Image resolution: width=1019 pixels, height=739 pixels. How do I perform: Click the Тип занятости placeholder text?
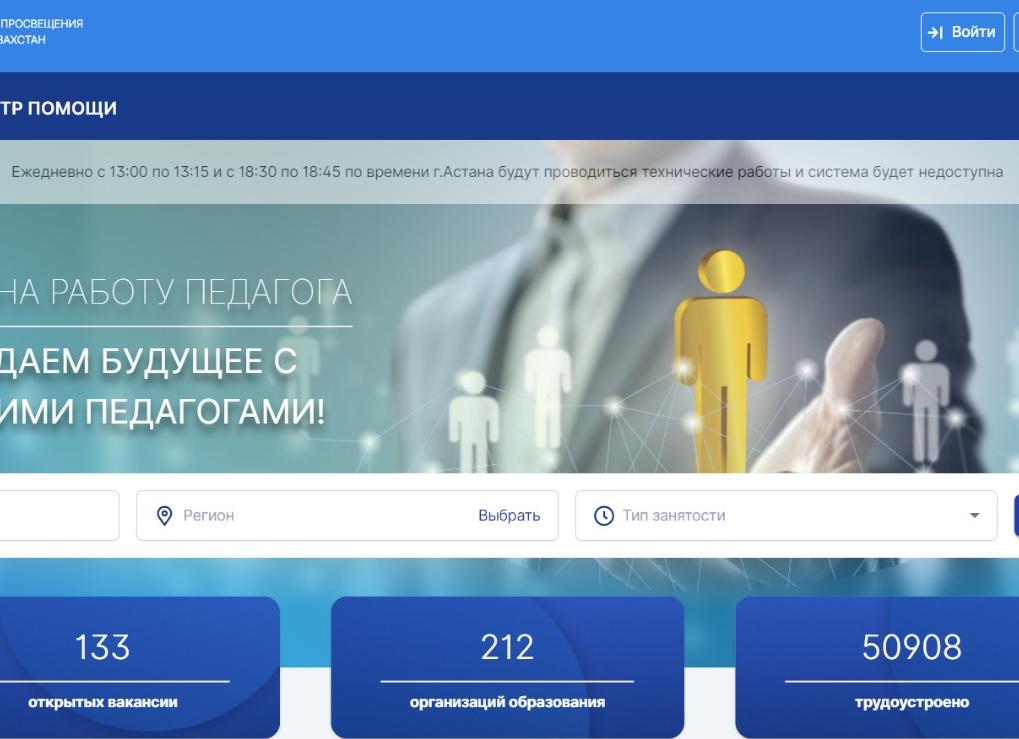[x=673, y=515]
